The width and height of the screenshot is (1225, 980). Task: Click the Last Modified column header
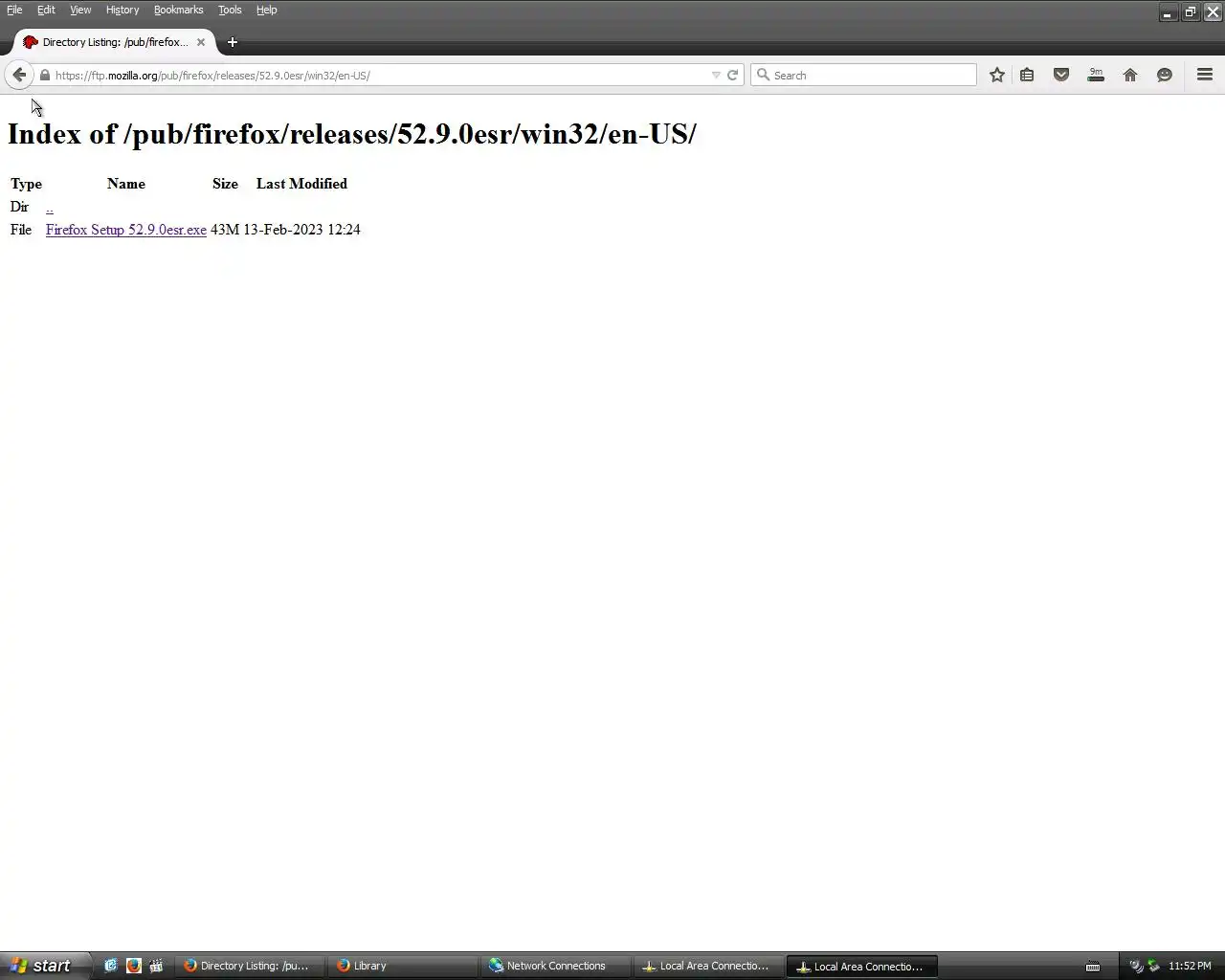[301, 184]
